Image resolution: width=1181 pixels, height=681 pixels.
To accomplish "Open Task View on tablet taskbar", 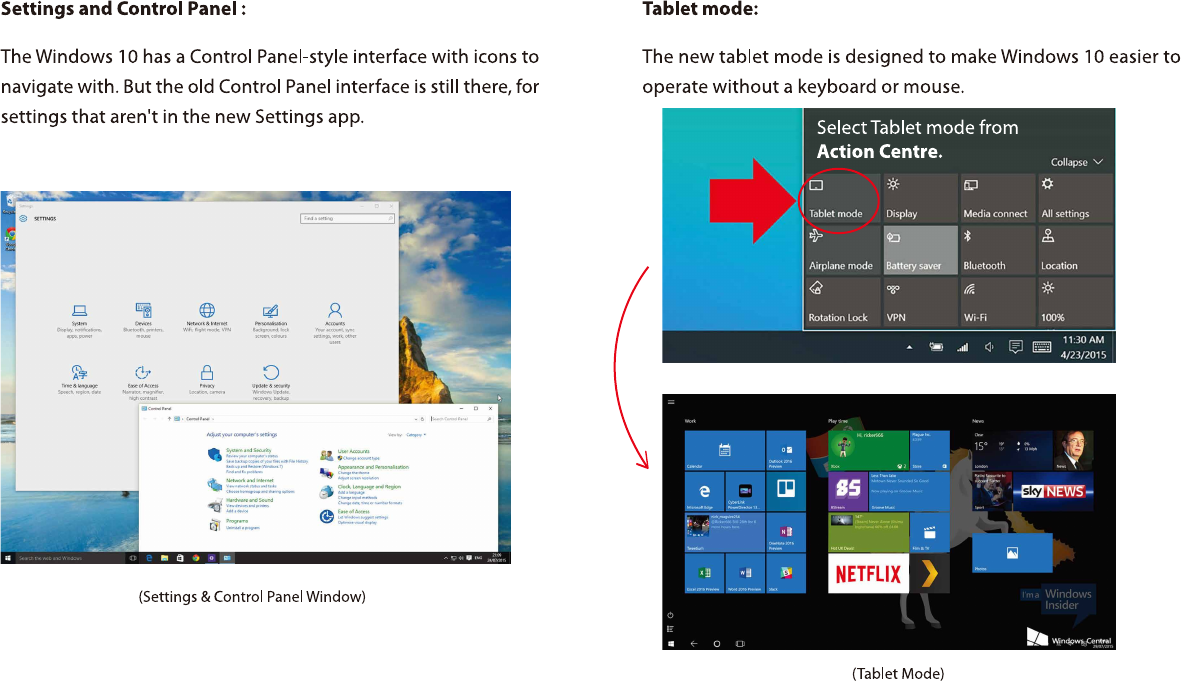I will [x=740, y=644].
